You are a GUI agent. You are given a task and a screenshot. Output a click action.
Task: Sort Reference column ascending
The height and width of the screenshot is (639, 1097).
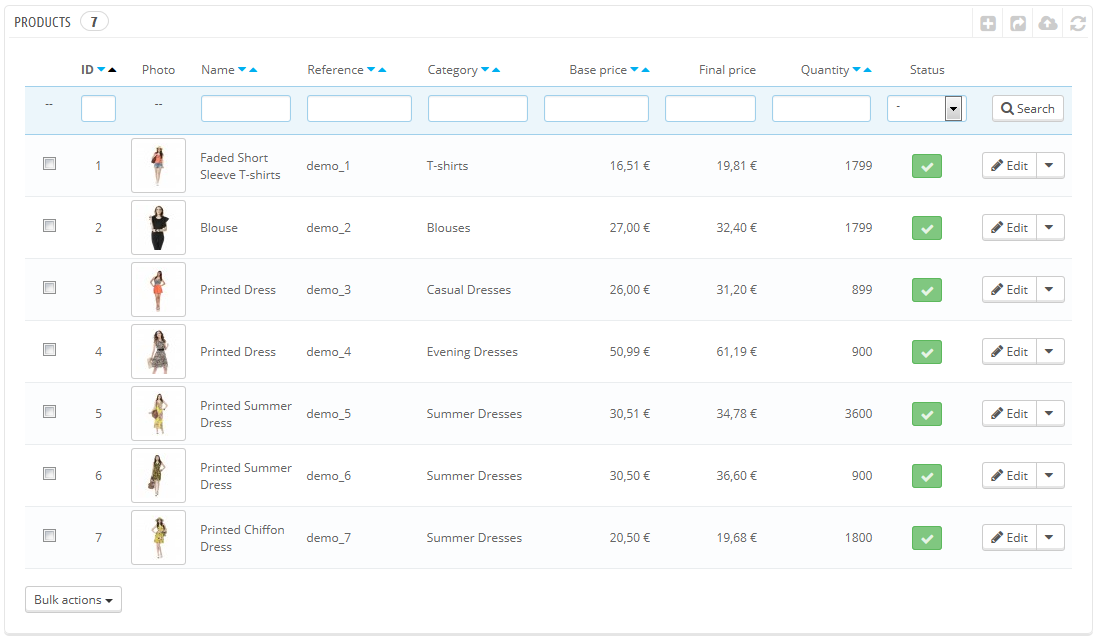[382, 69]
